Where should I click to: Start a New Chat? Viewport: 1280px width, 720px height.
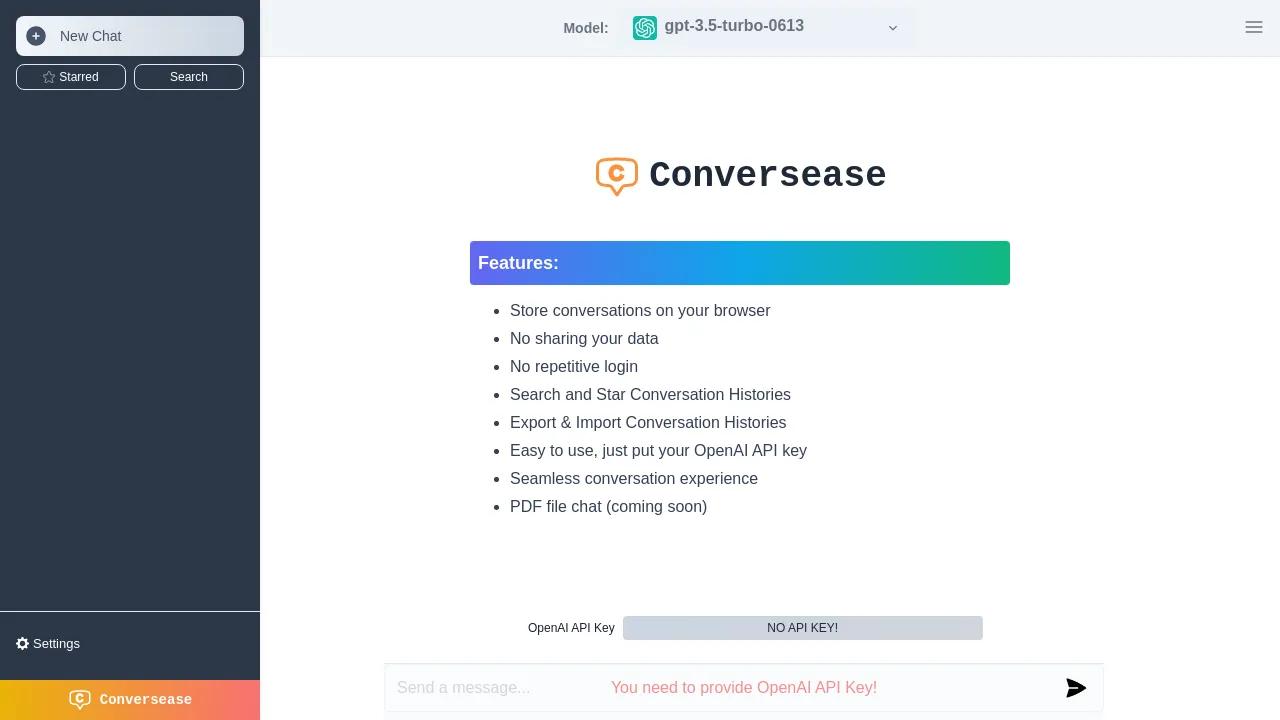pos(130,36)
